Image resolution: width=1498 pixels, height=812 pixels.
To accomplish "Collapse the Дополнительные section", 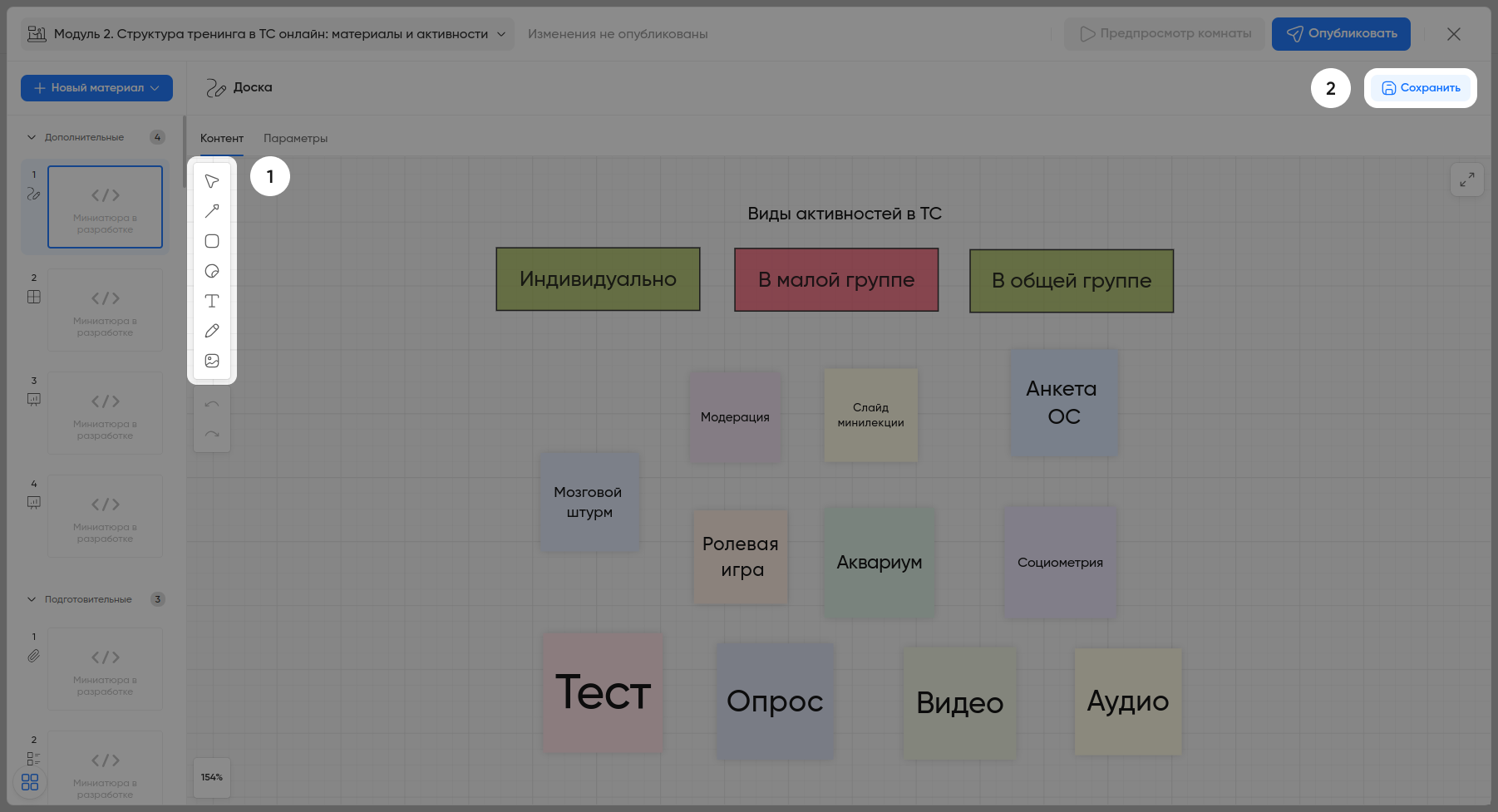I will pyautogui.click(x=32, y=137).
